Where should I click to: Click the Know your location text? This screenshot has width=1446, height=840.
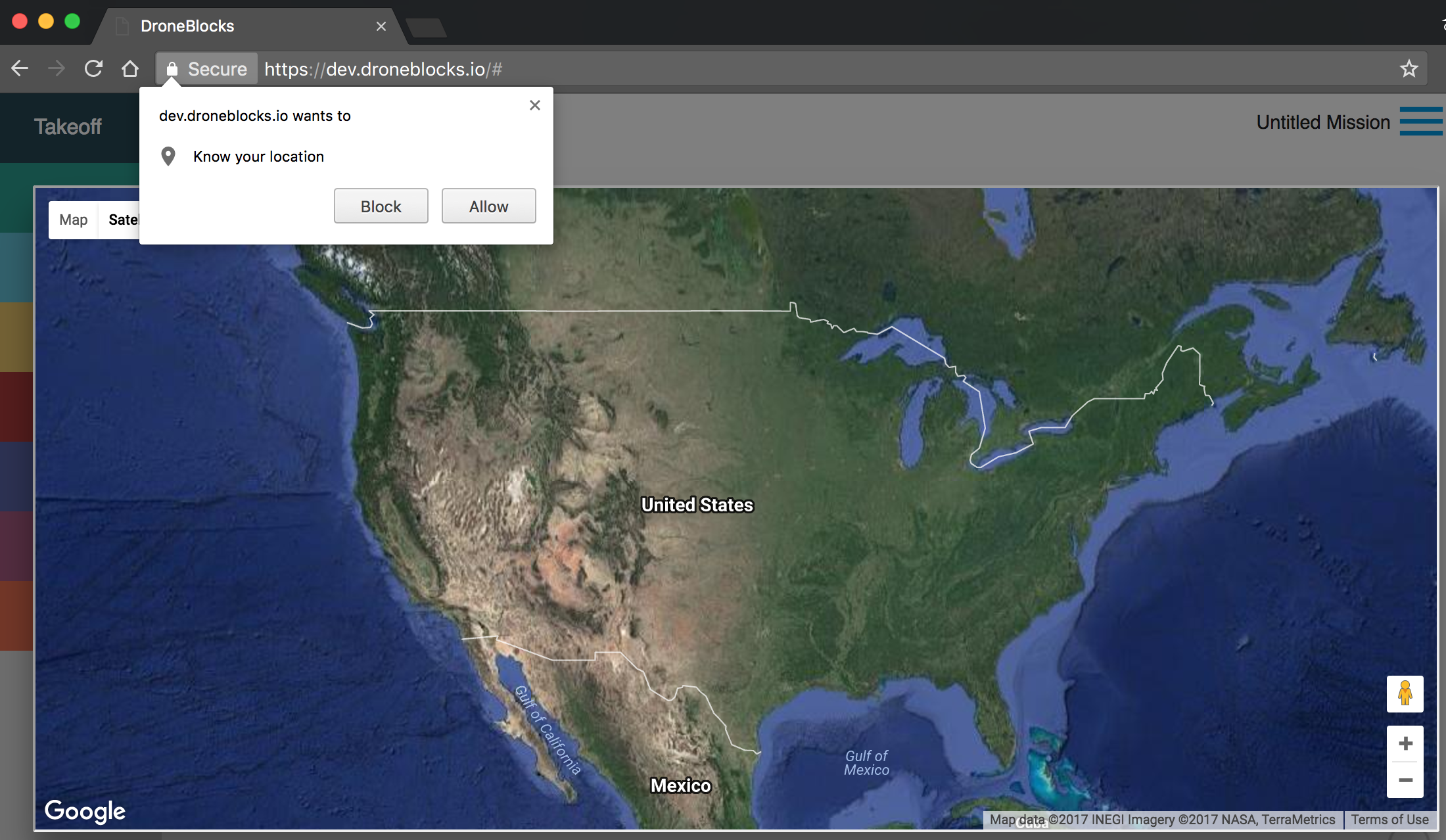tap(258, 156)
